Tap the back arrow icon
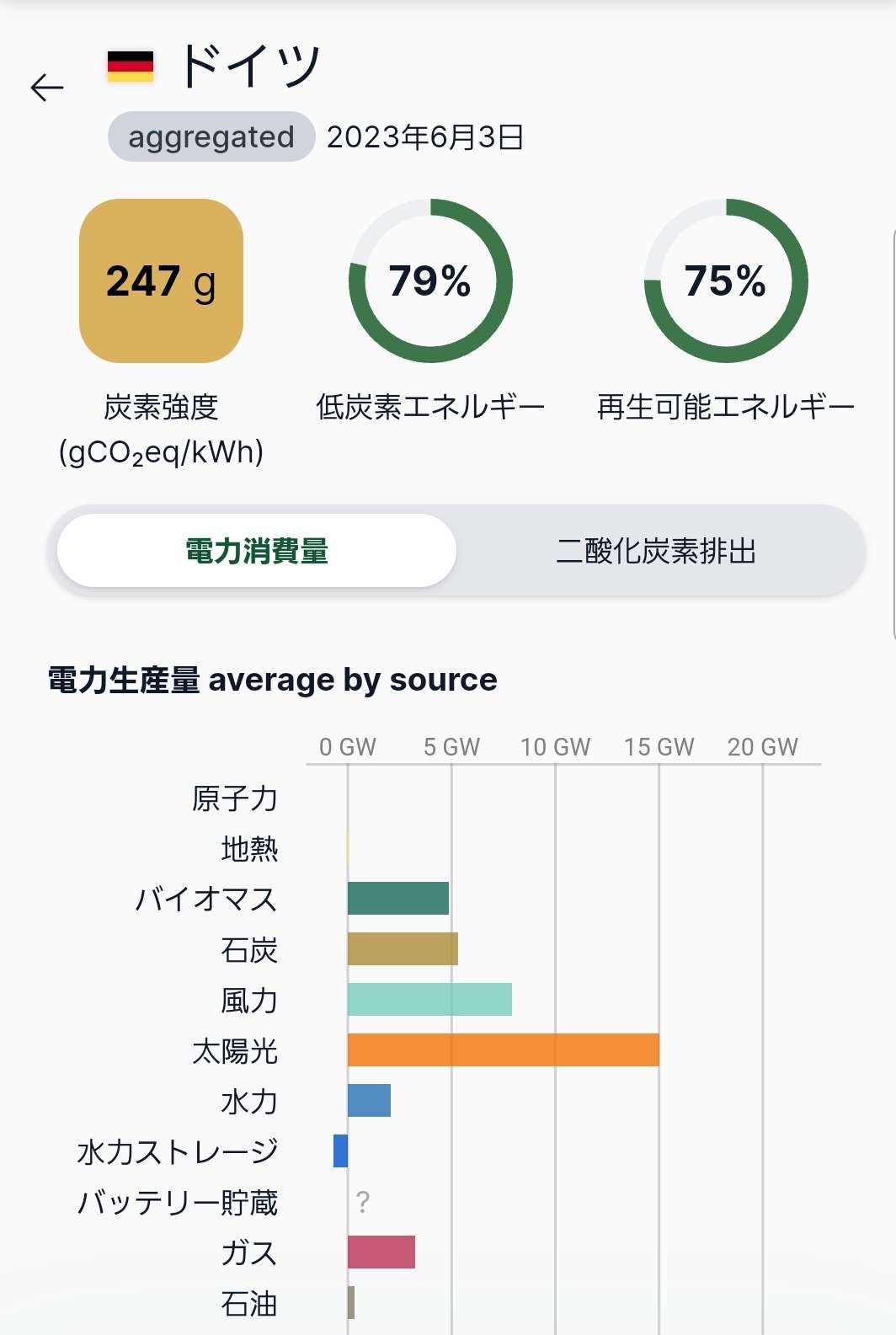The image size is (896, 1335). click(47, 88)
